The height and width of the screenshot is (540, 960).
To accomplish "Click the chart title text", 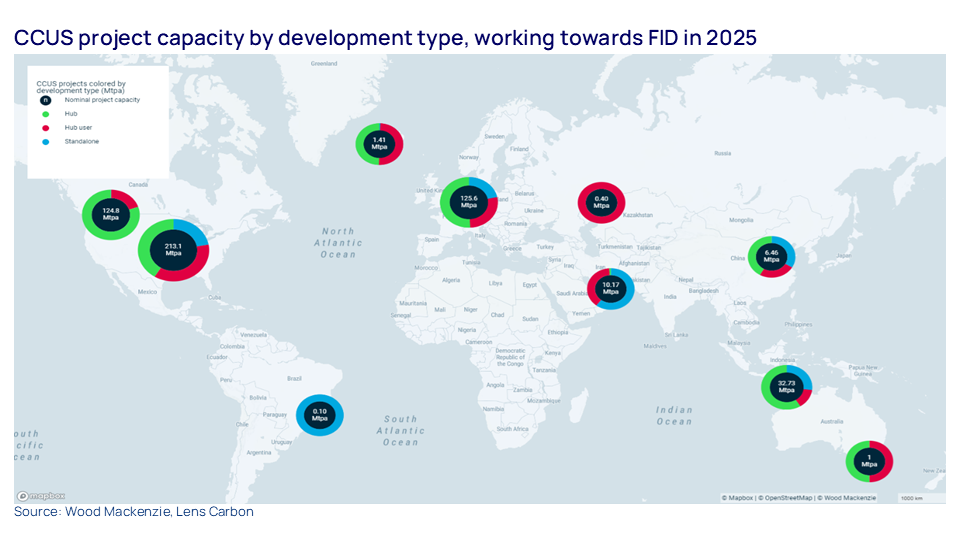I will (384, 38).
